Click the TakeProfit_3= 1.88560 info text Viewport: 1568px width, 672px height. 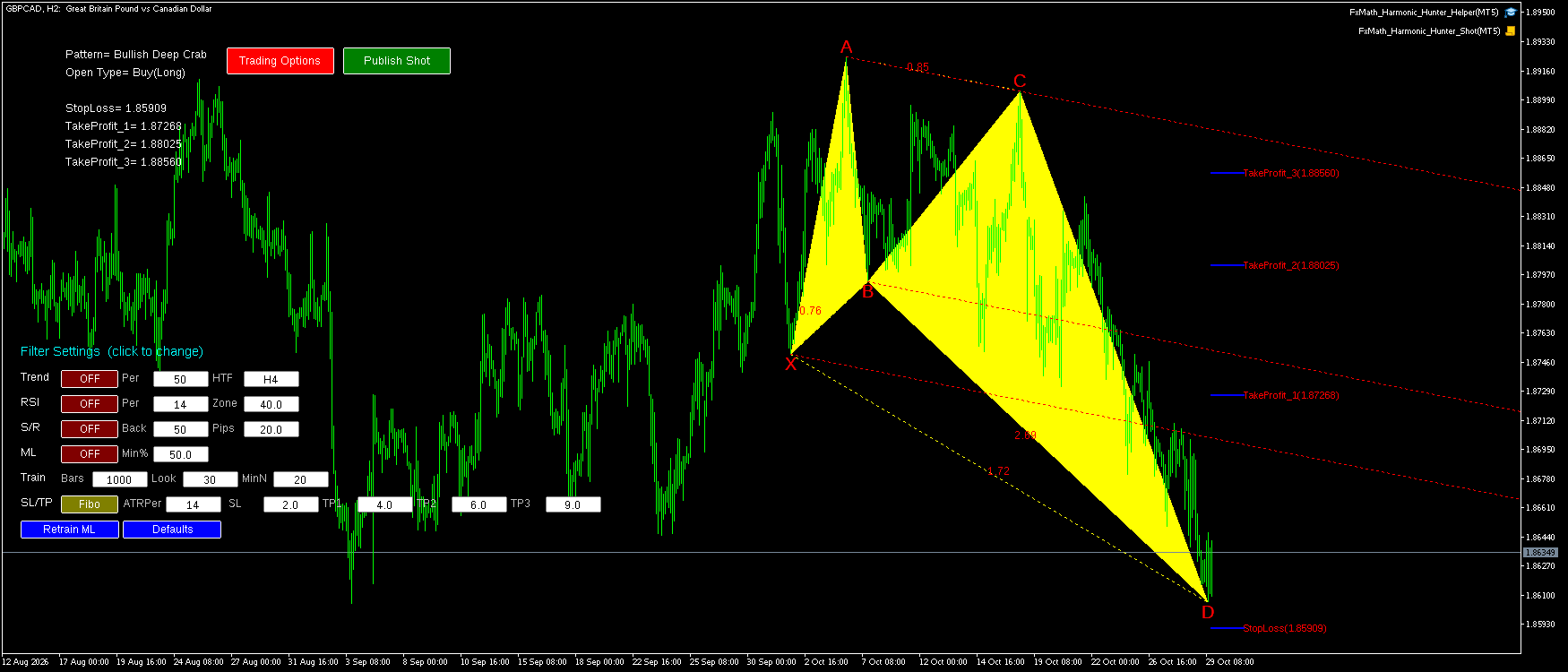[x=124, y=162]
